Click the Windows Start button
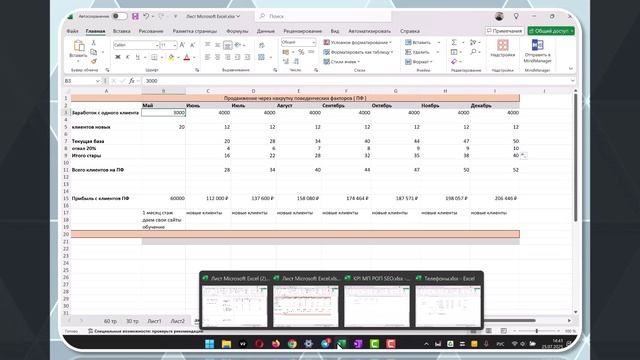The height and width of the screenshot is (360, 640). 209,344
